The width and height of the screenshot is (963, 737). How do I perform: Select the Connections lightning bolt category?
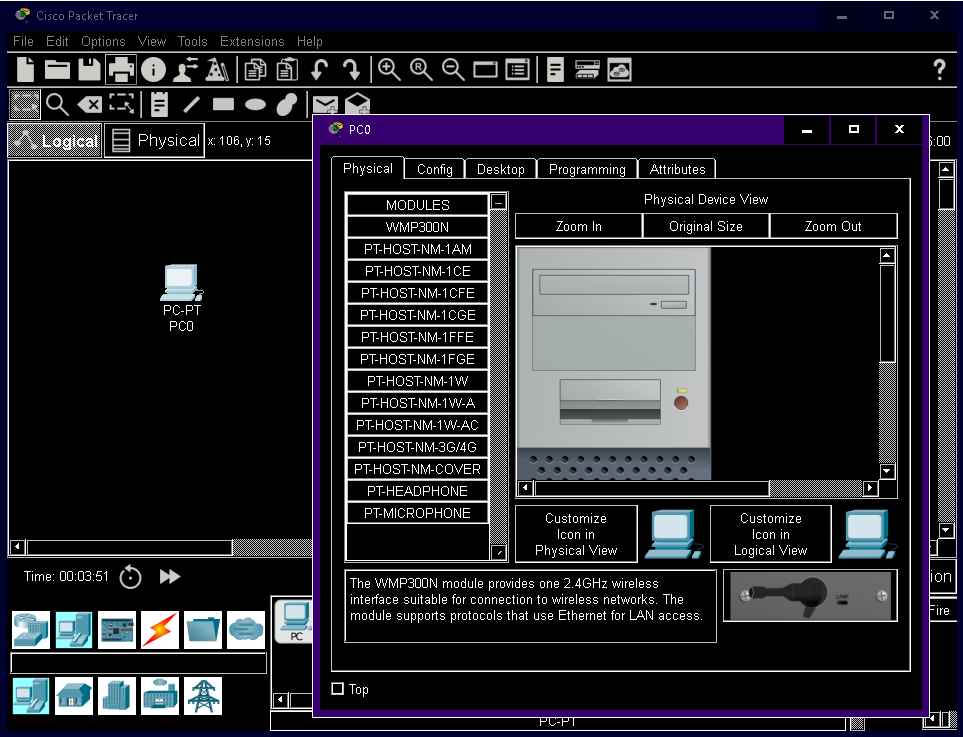tap(160, 630)
